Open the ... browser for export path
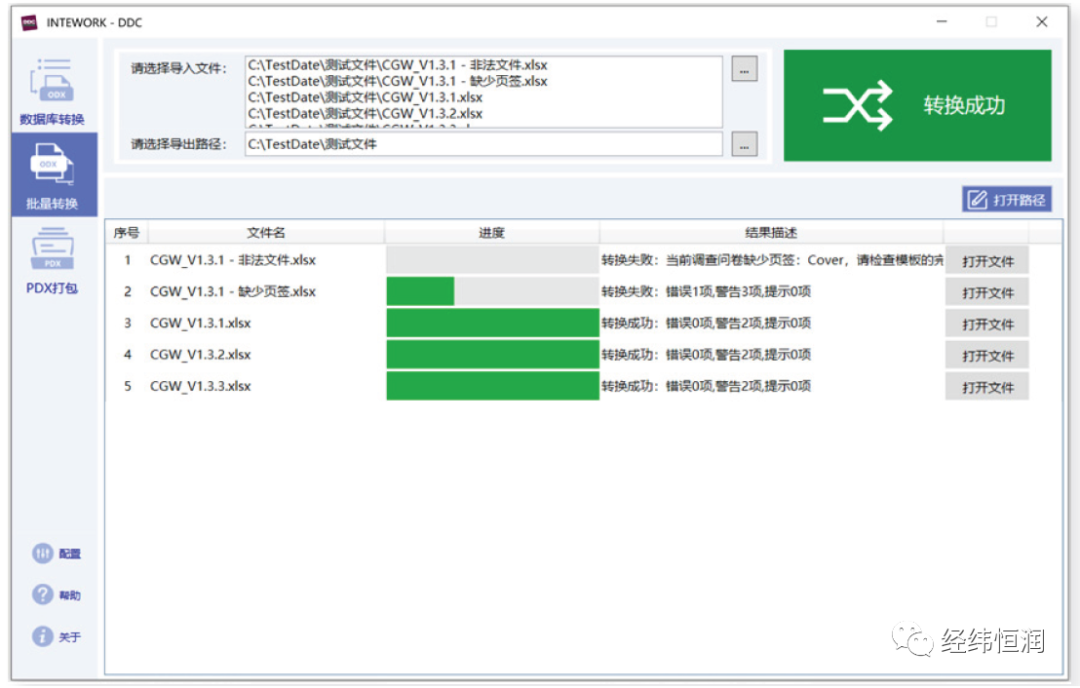 744,144
